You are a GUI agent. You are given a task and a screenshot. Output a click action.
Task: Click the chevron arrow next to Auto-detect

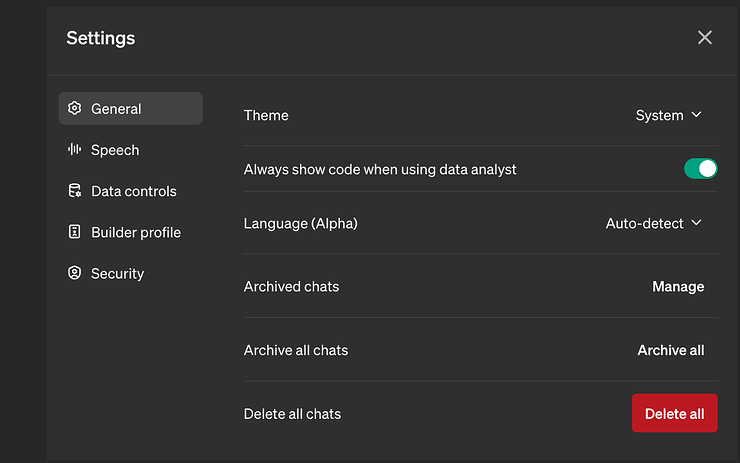(x=697, y=223)
